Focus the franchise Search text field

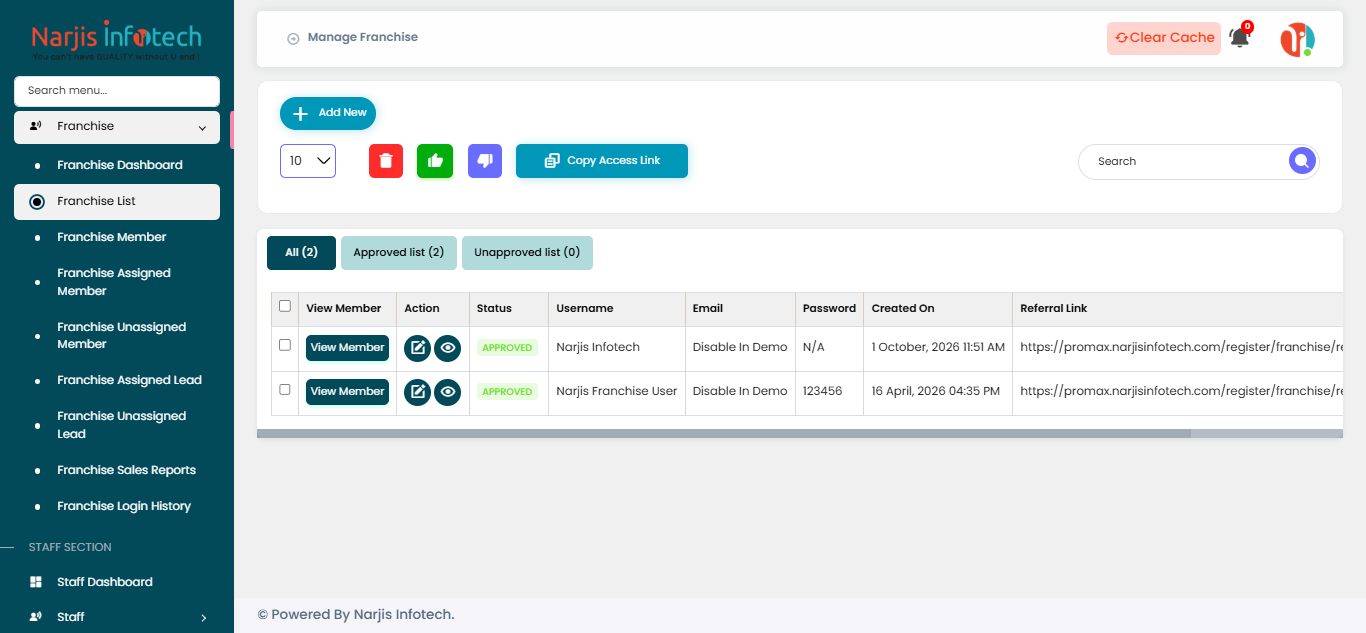[1185, 161]
